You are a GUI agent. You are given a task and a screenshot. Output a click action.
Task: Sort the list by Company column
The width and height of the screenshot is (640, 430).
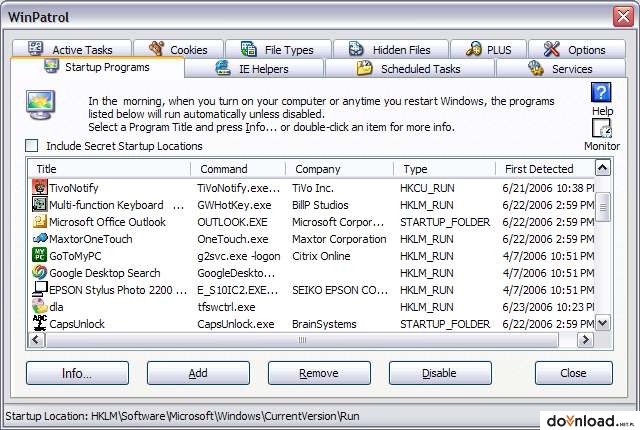tap(339, 169)
